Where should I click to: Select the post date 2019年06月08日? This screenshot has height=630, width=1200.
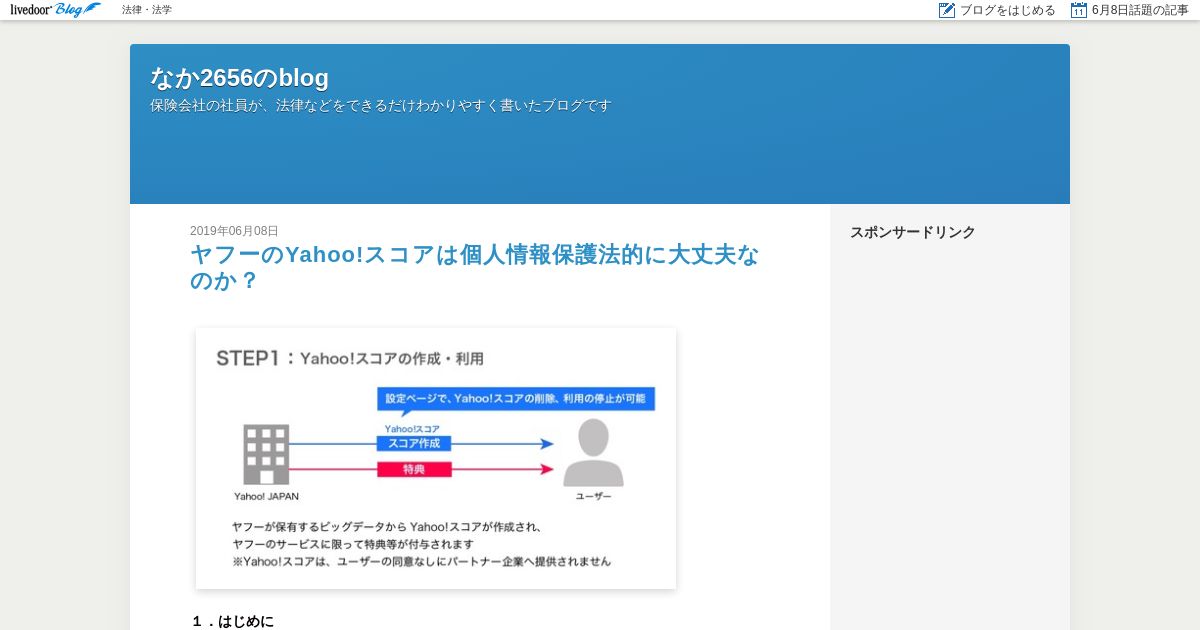coord(234,231)
